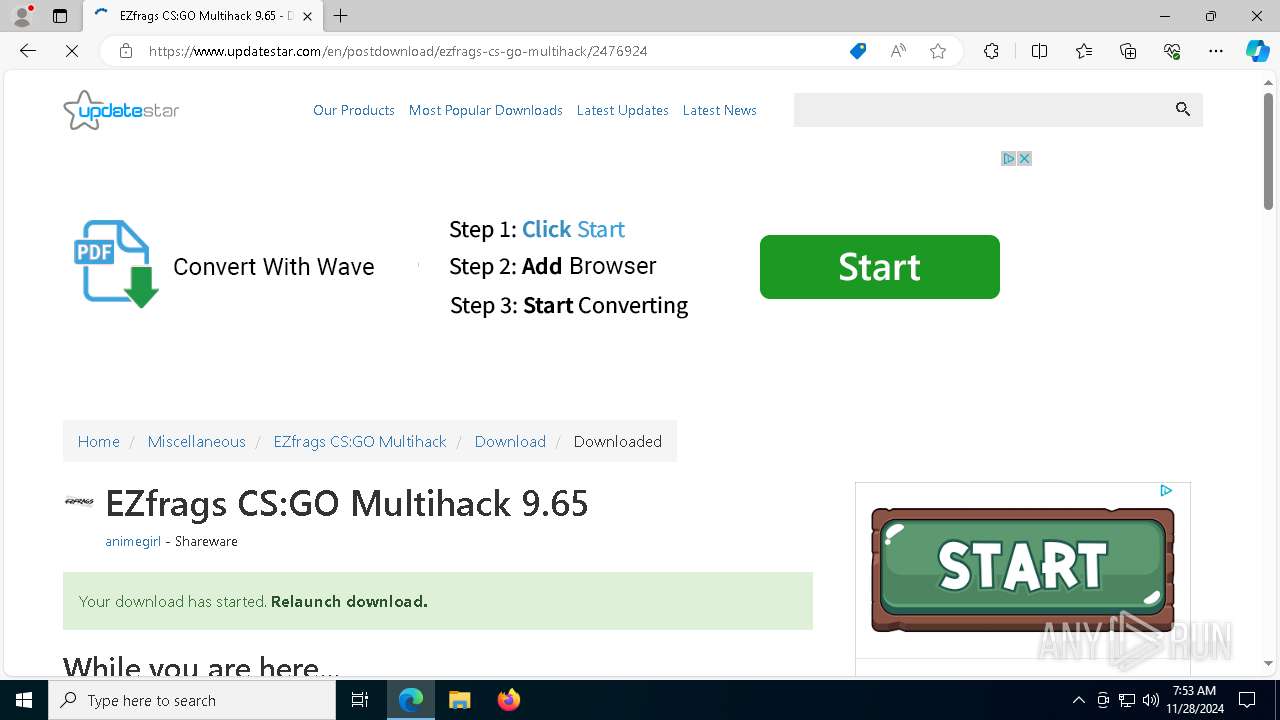Add page to favorites star
Viewport: 1280px width, 720px height.
[938, 51]
